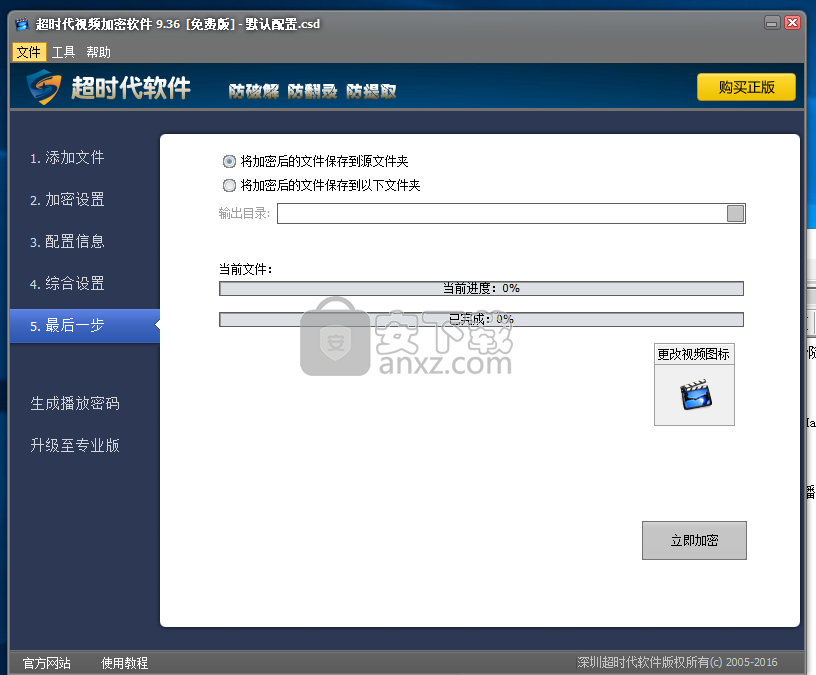Click the 超时代软件 shield logo
The height and width of the screenshot is (675, 816).
point(44,87)
